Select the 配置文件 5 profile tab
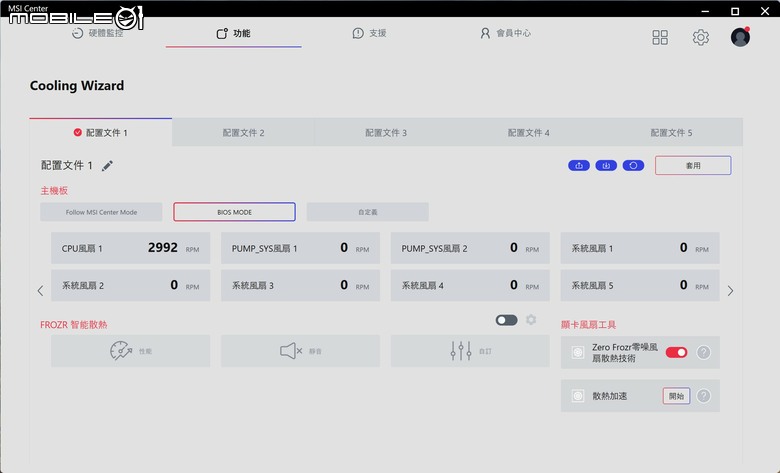This screenshot has height=473, width=780. click(671, 133)
